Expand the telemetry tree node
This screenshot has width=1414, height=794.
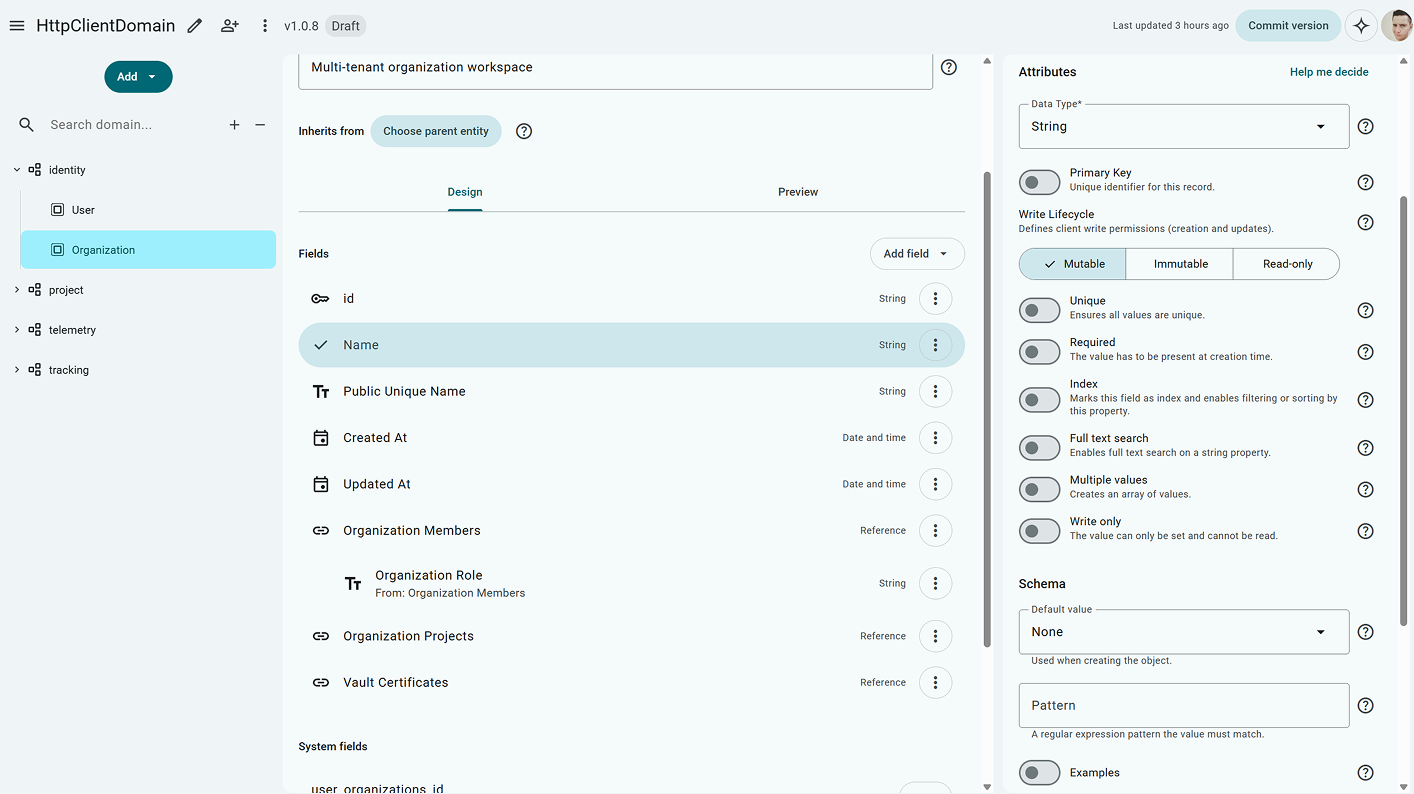17,330
